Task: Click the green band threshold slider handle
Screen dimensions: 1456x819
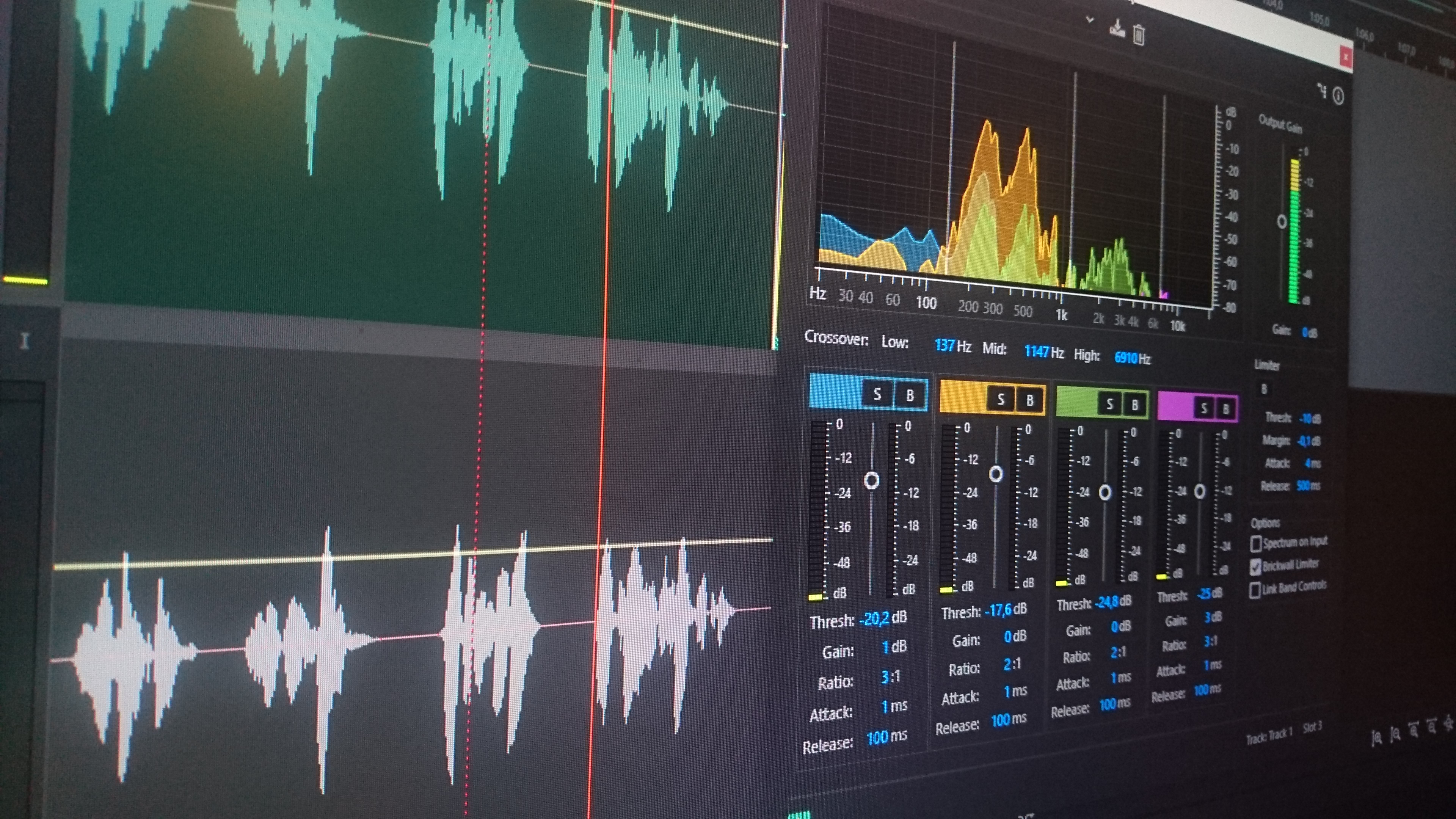Action: 1105,492
